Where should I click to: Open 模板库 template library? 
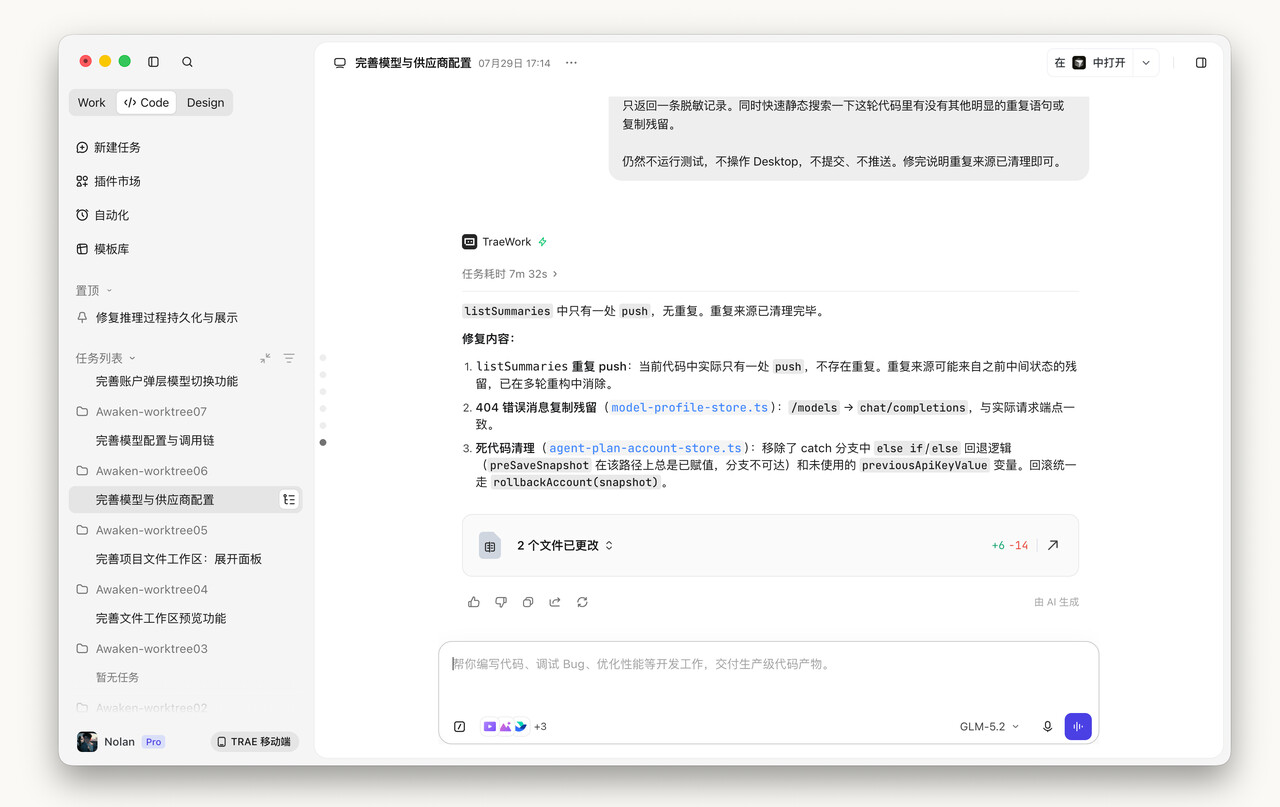(102, 249)
